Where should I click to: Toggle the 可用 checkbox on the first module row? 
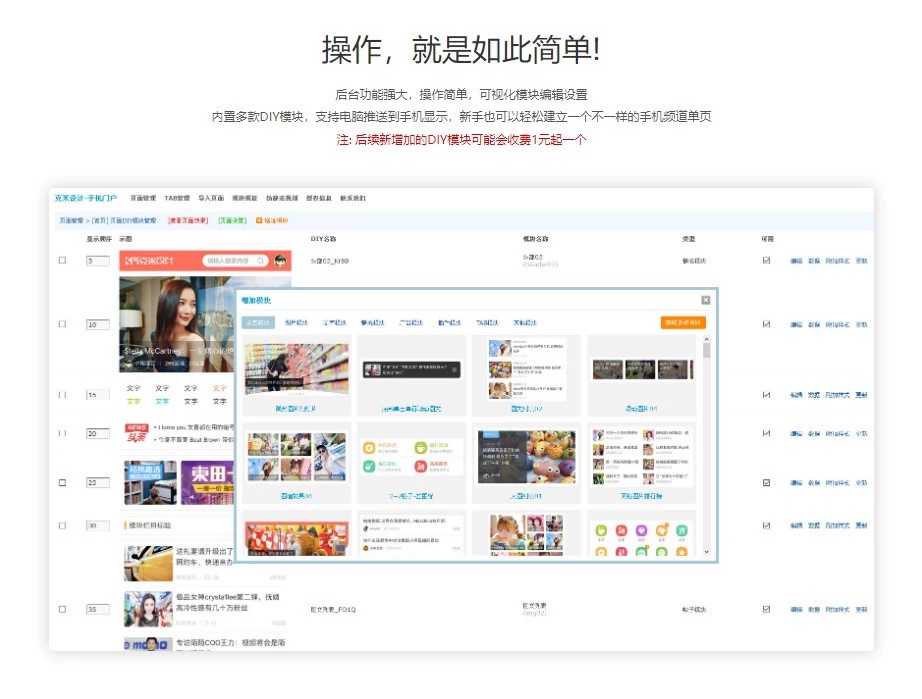pyautogui.click(x=766, y=260)
